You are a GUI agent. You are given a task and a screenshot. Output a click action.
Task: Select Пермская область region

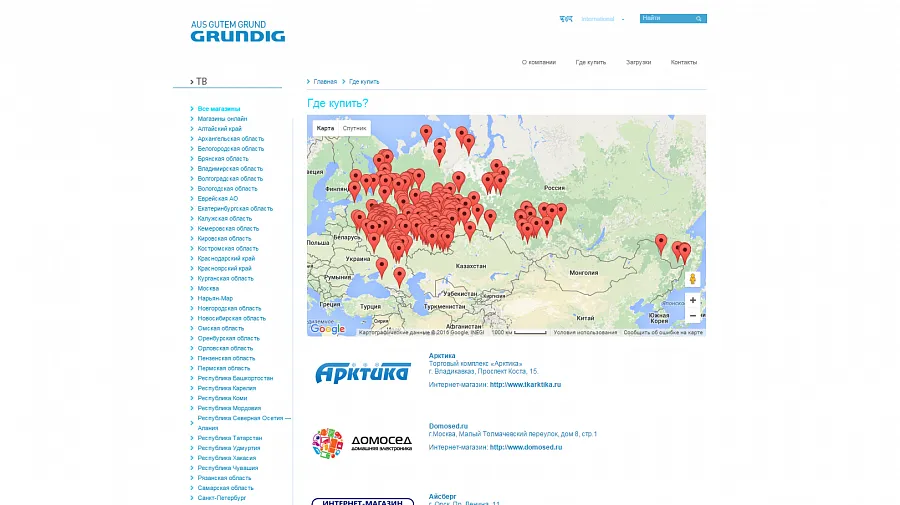(x=224, y=368)
